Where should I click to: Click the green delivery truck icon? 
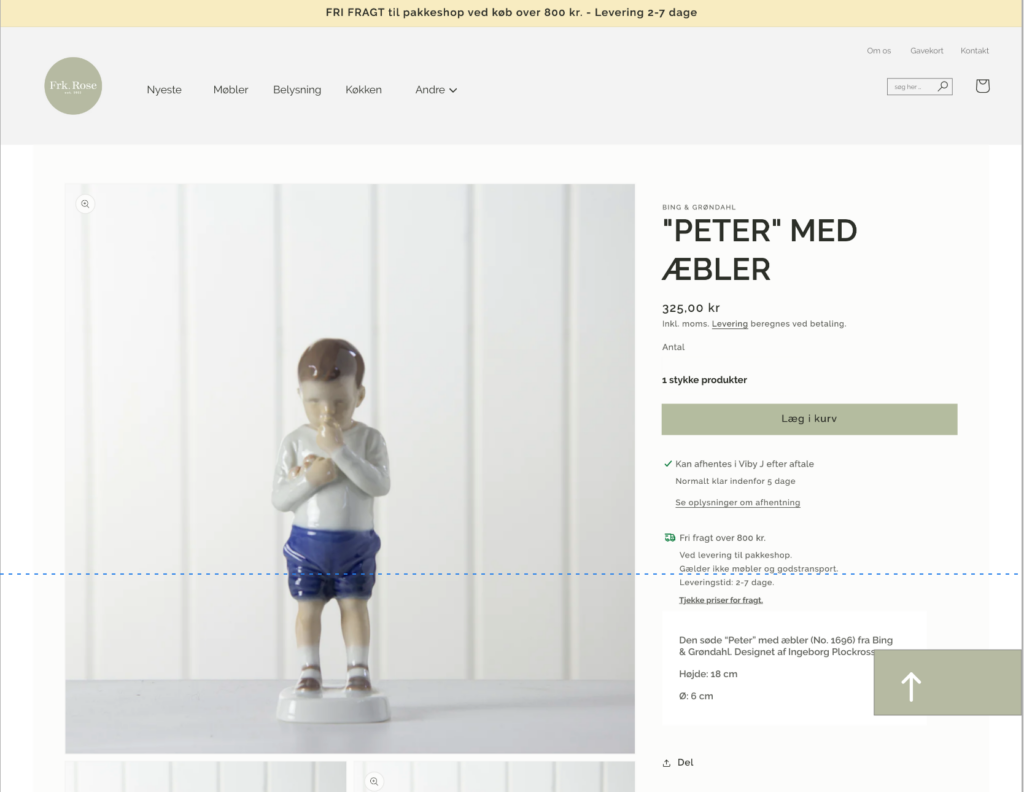669,537
